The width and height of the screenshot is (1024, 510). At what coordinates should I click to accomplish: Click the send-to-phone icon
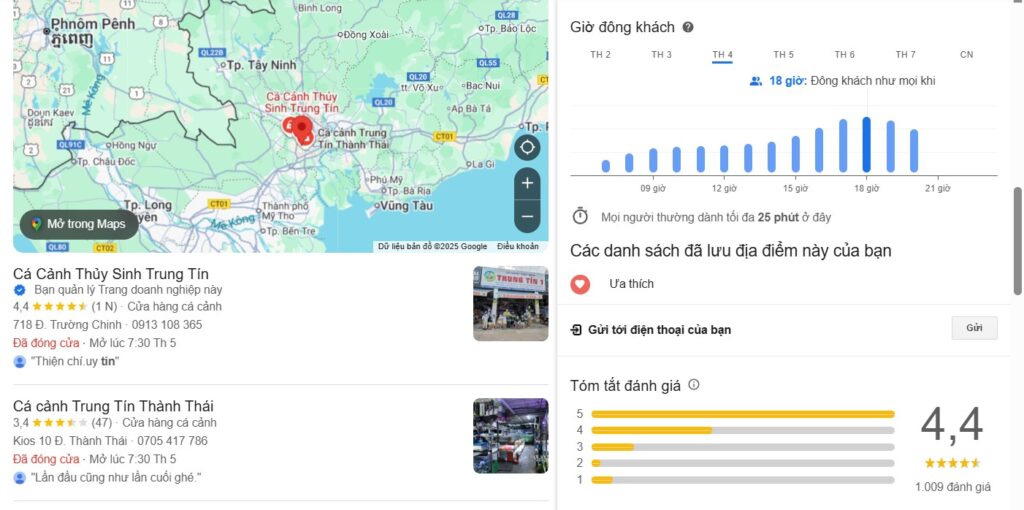click(576, 330)
